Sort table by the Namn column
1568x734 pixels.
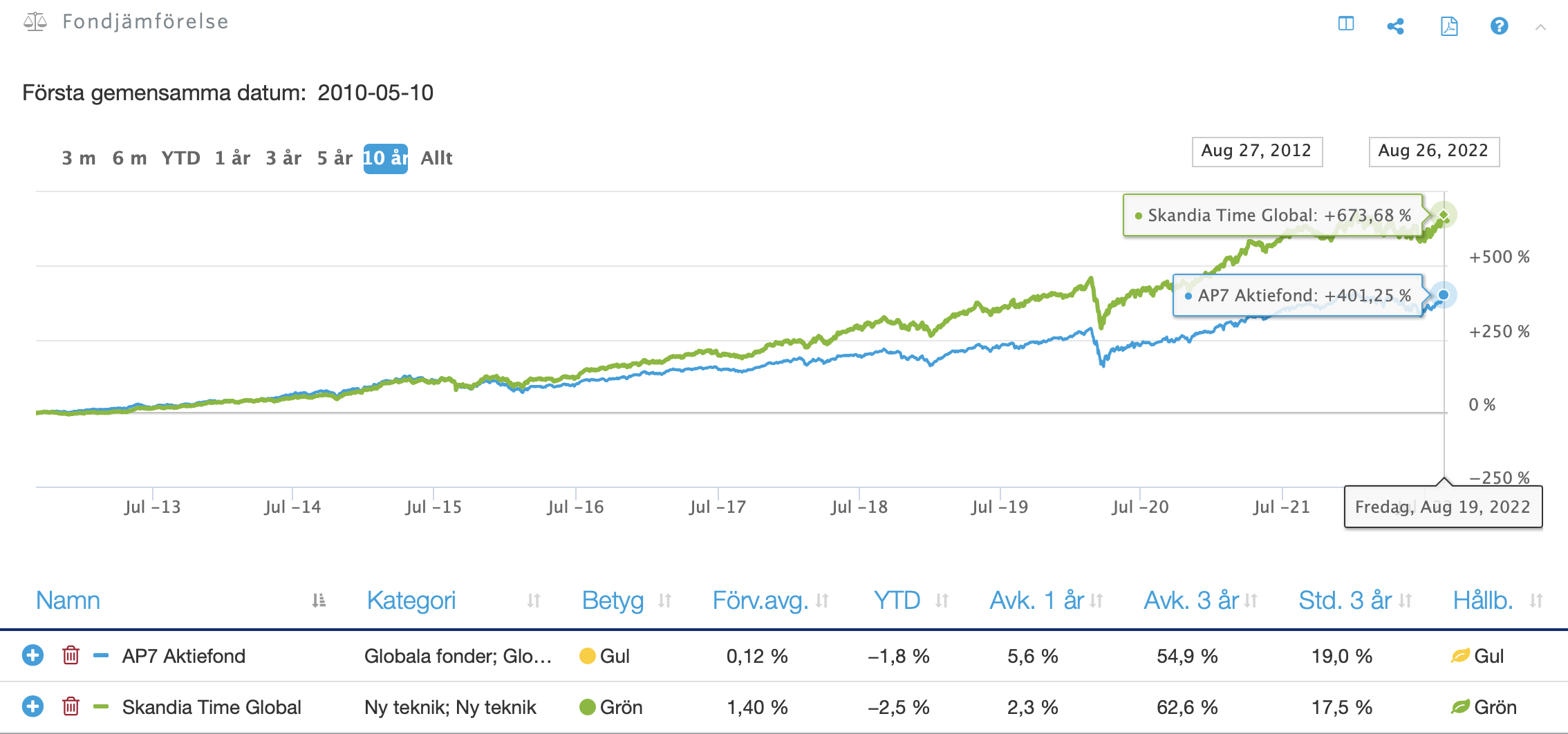(x=68, y=600)
